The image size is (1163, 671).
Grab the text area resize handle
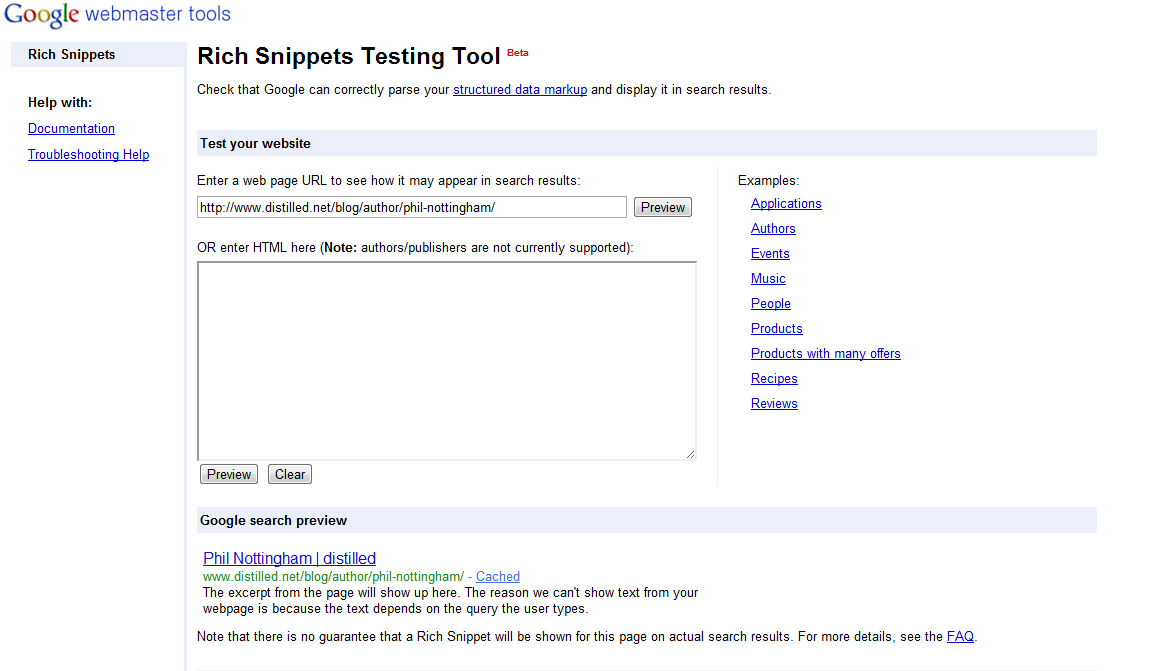[691, 455]
